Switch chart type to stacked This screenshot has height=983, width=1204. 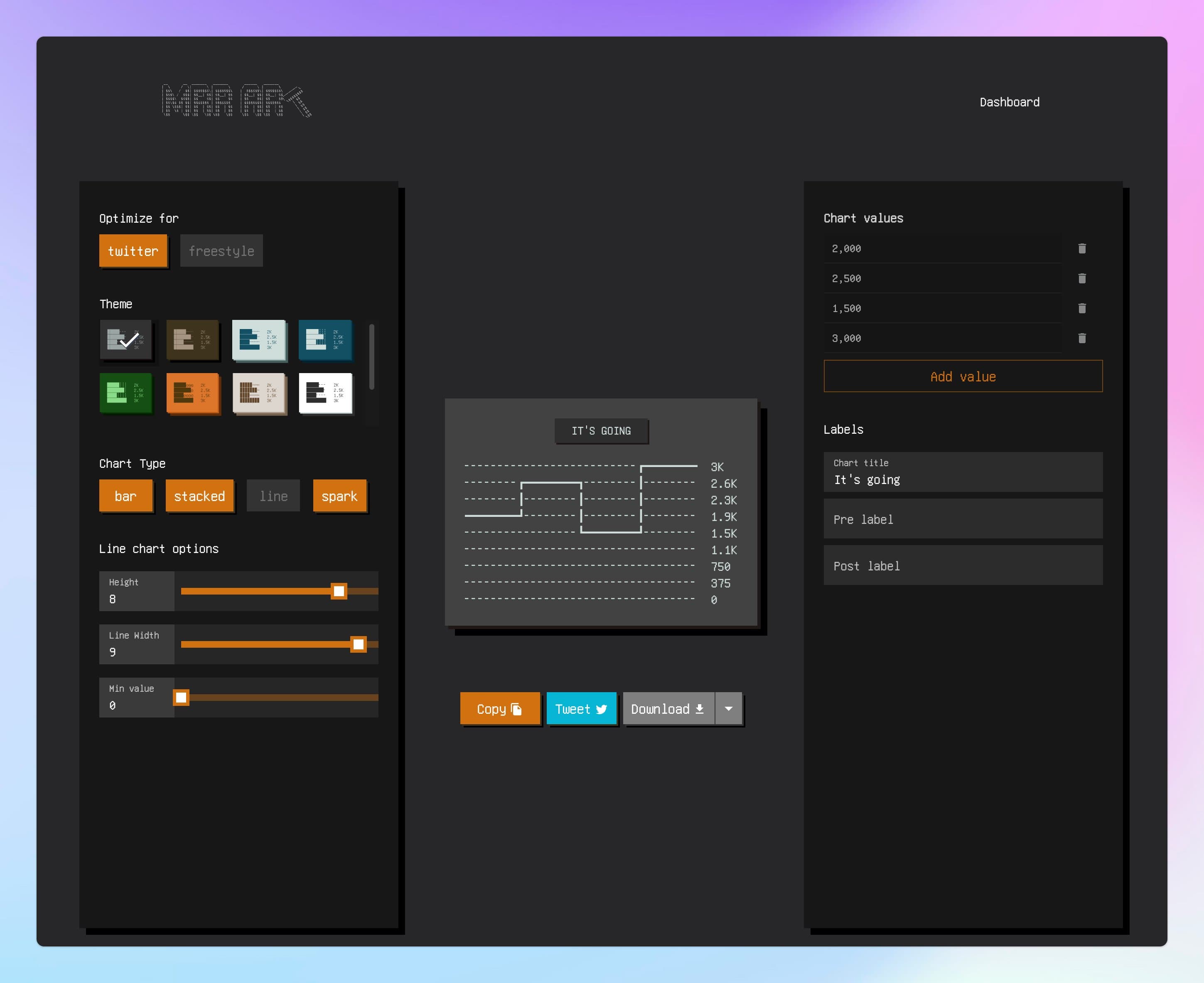point(199,496)
